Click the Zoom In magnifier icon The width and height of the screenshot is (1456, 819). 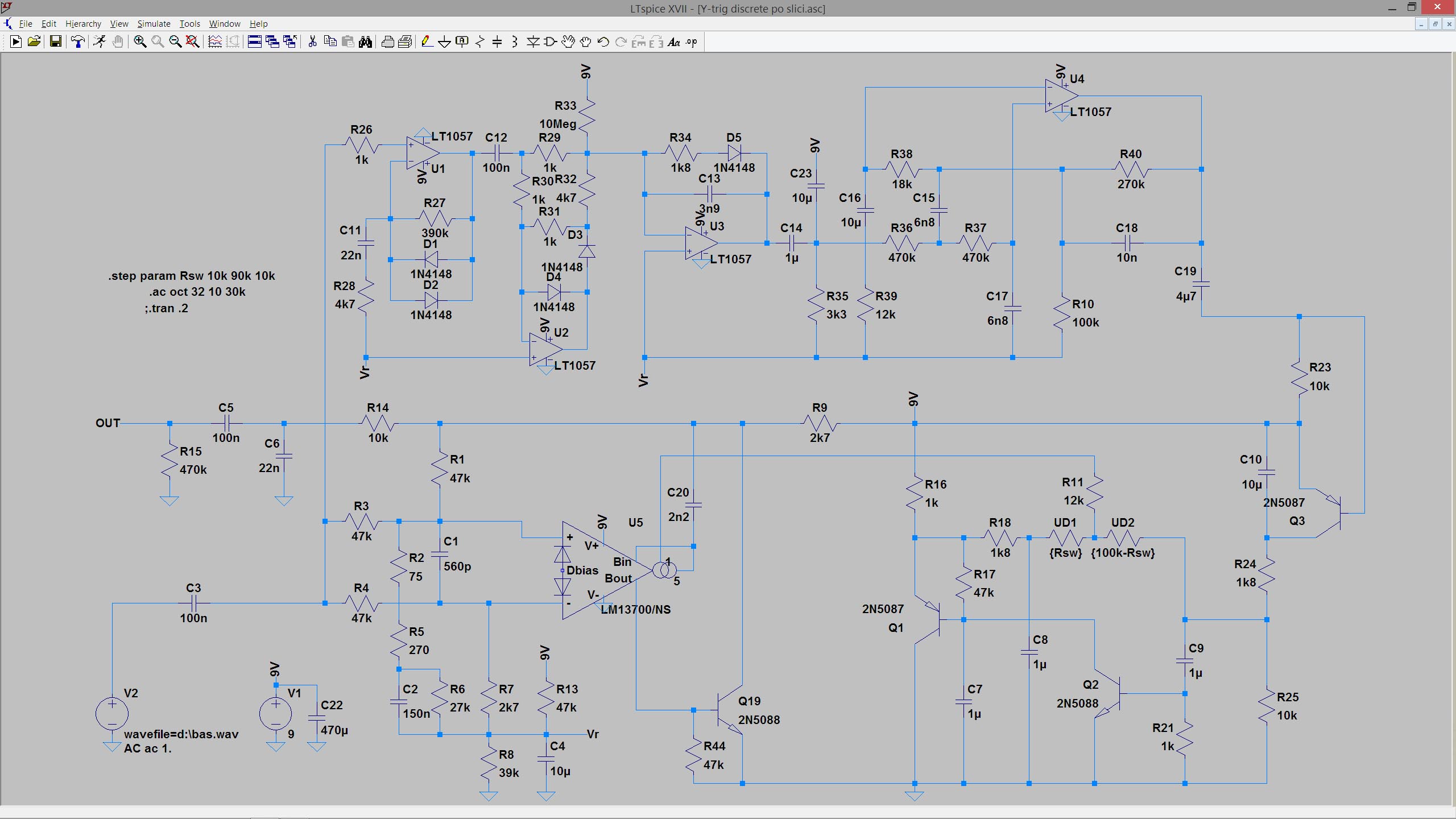[x=140, y=42]
